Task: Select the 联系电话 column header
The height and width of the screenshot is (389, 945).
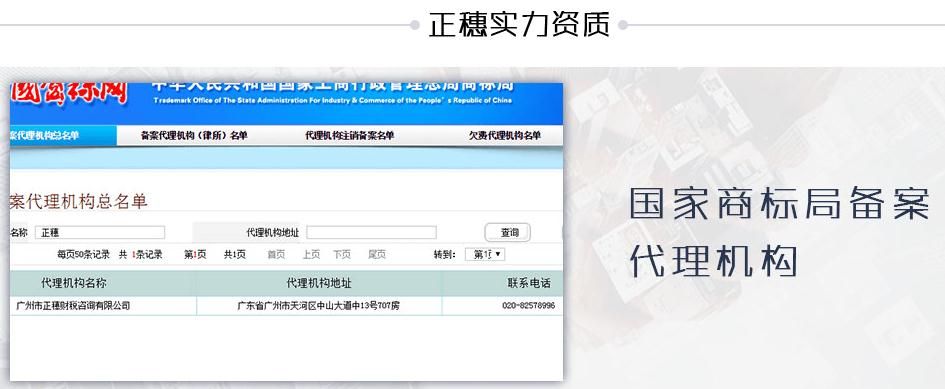Action: (x=529, y=283)
